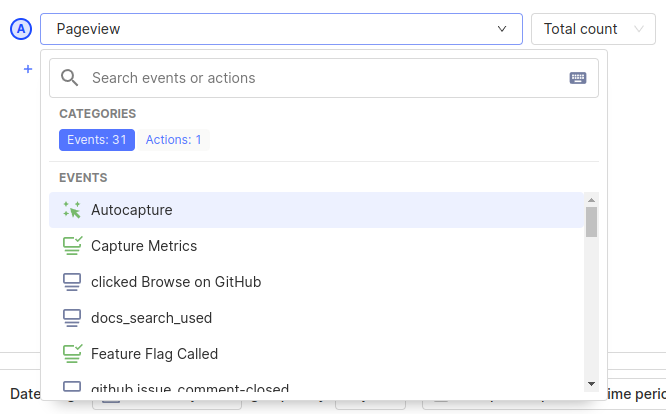Choose docs_search_used from the list
This screenshot has height=414, width=666.
click(x=151, y=318)
